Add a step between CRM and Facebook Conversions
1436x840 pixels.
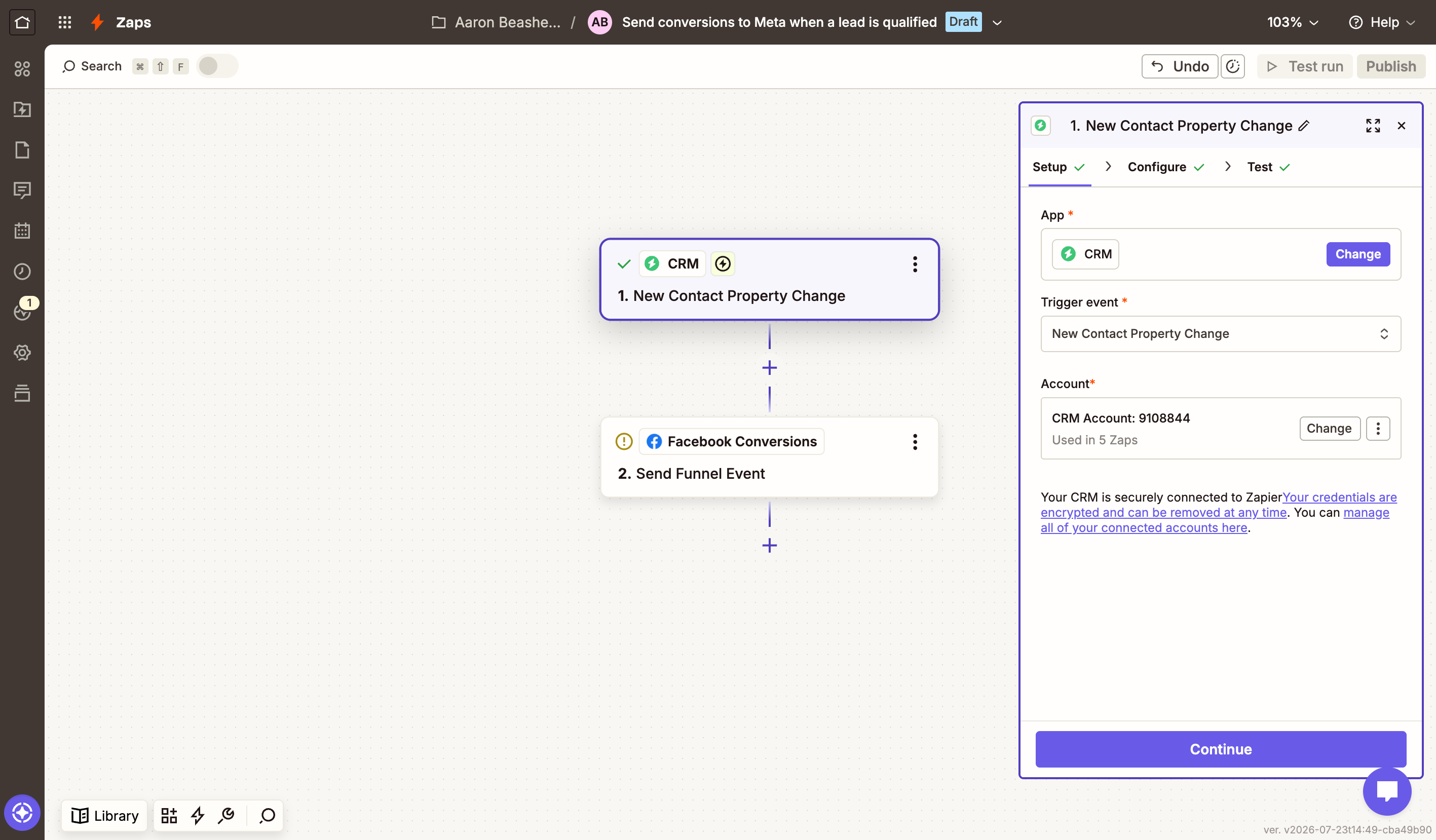point(769,368)
